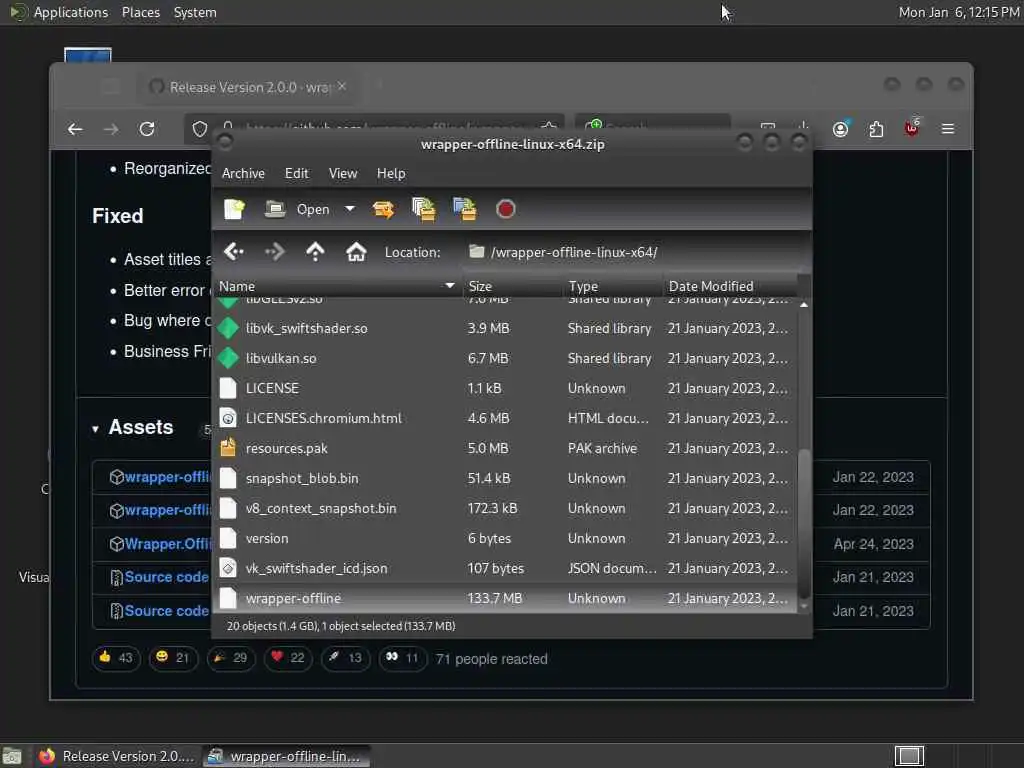Select the version file row
1024x768 pixels.
pyautogui.click(x=505, y=538)
